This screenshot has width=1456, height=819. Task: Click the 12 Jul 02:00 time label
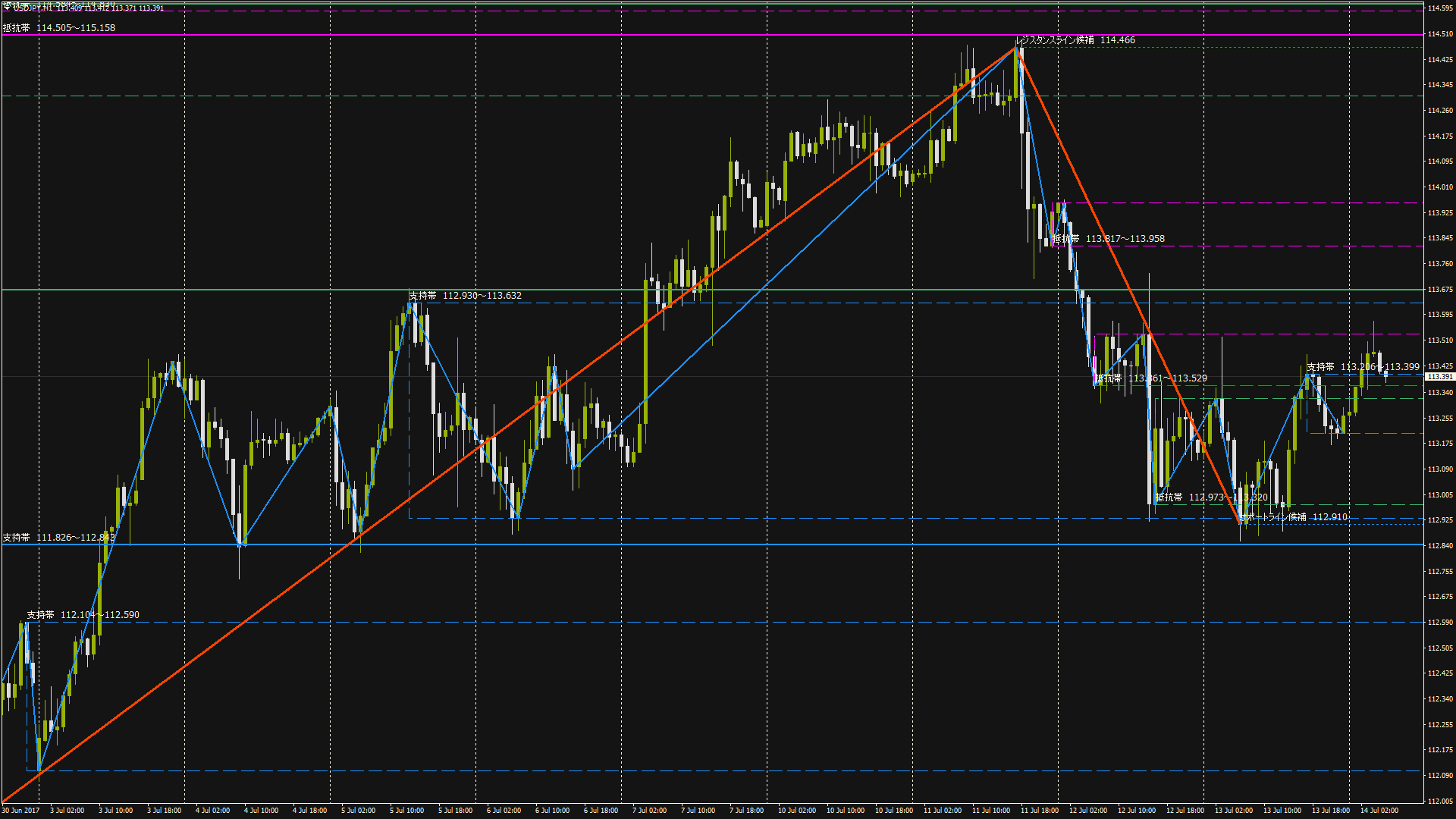coord(1087,811)
